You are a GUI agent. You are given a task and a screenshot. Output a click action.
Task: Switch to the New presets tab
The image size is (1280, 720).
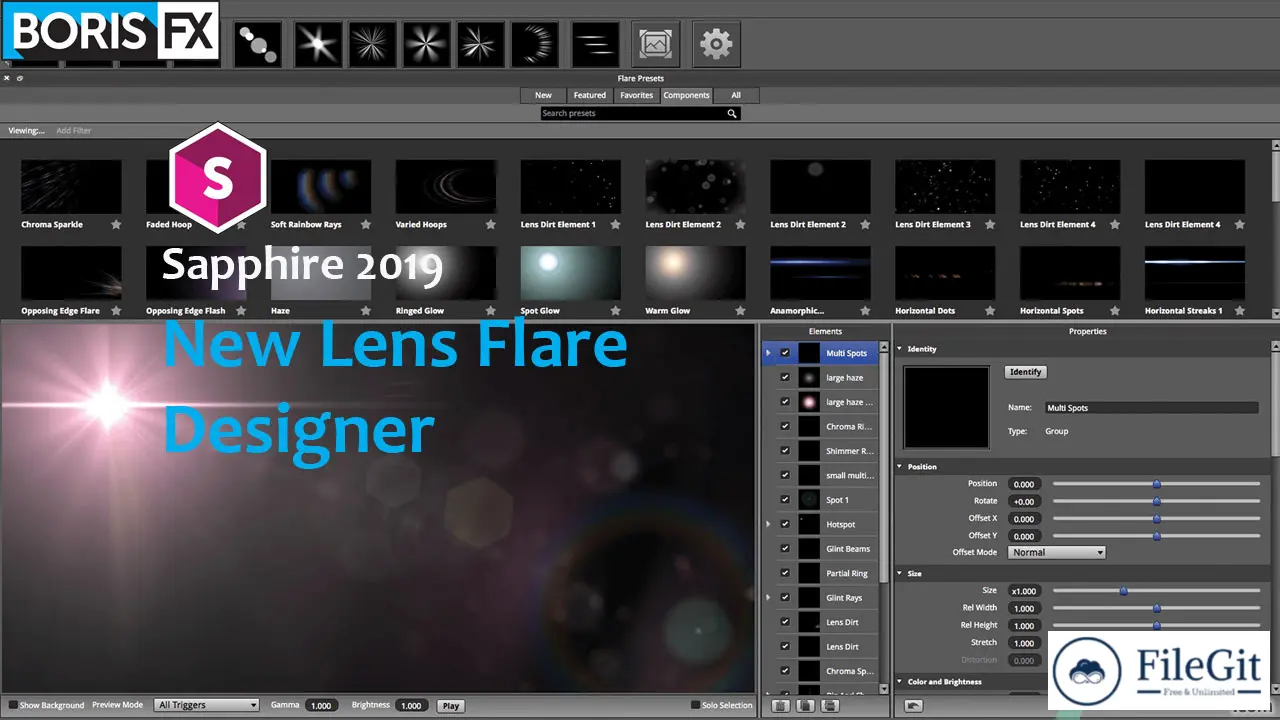click(543, 95)
